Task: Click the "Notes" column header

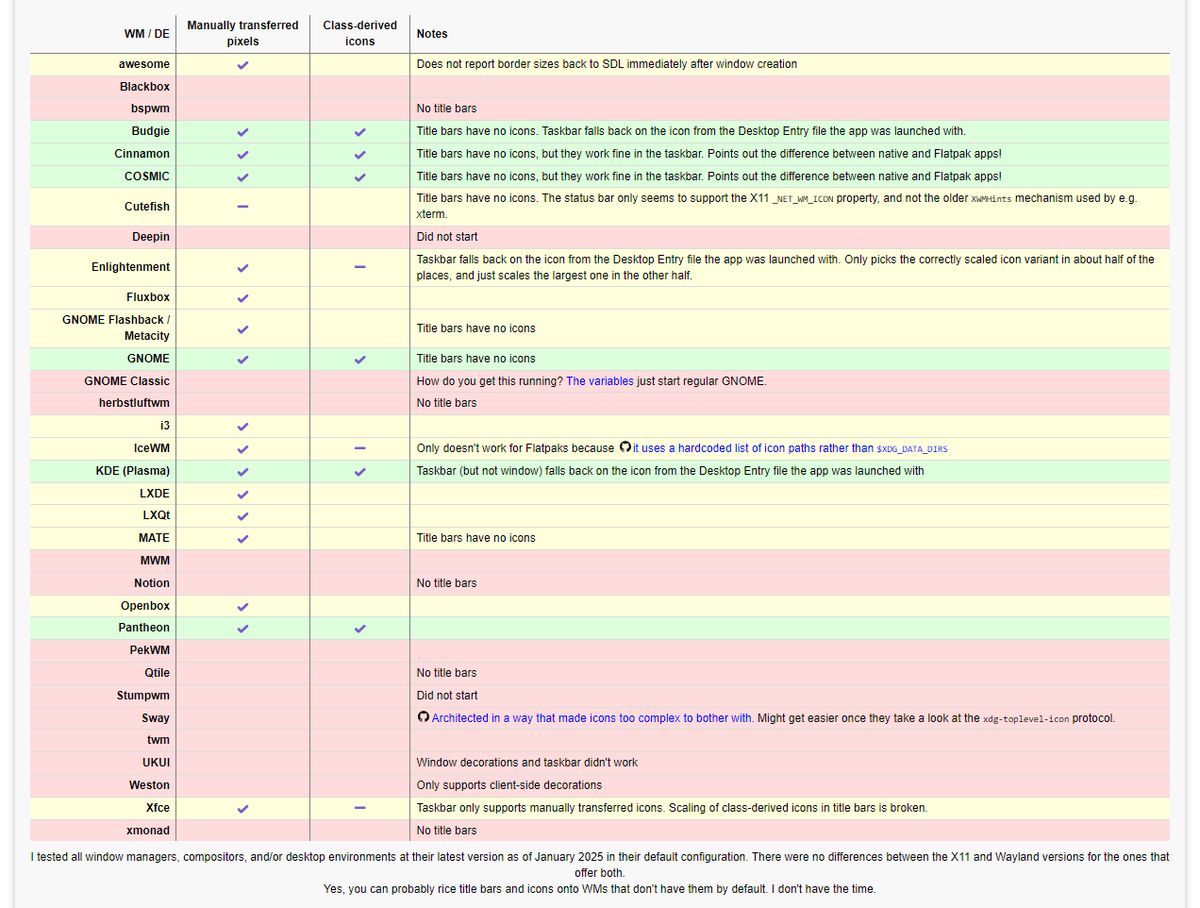Action: point(432,34)
